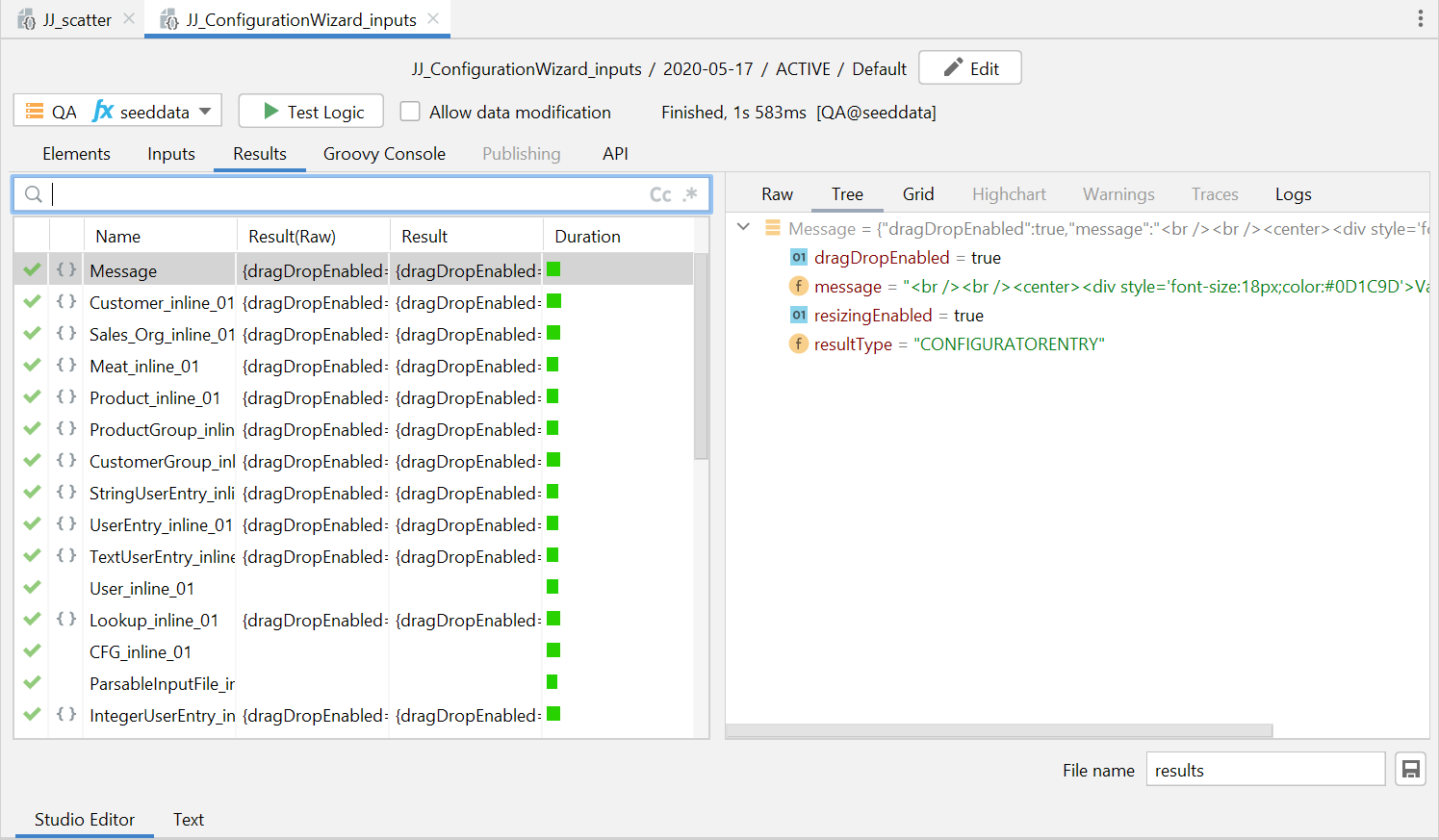This screenshot has height=840, width=1439.
Task: Toggle the regex search icon
Action: pos(690,194)
